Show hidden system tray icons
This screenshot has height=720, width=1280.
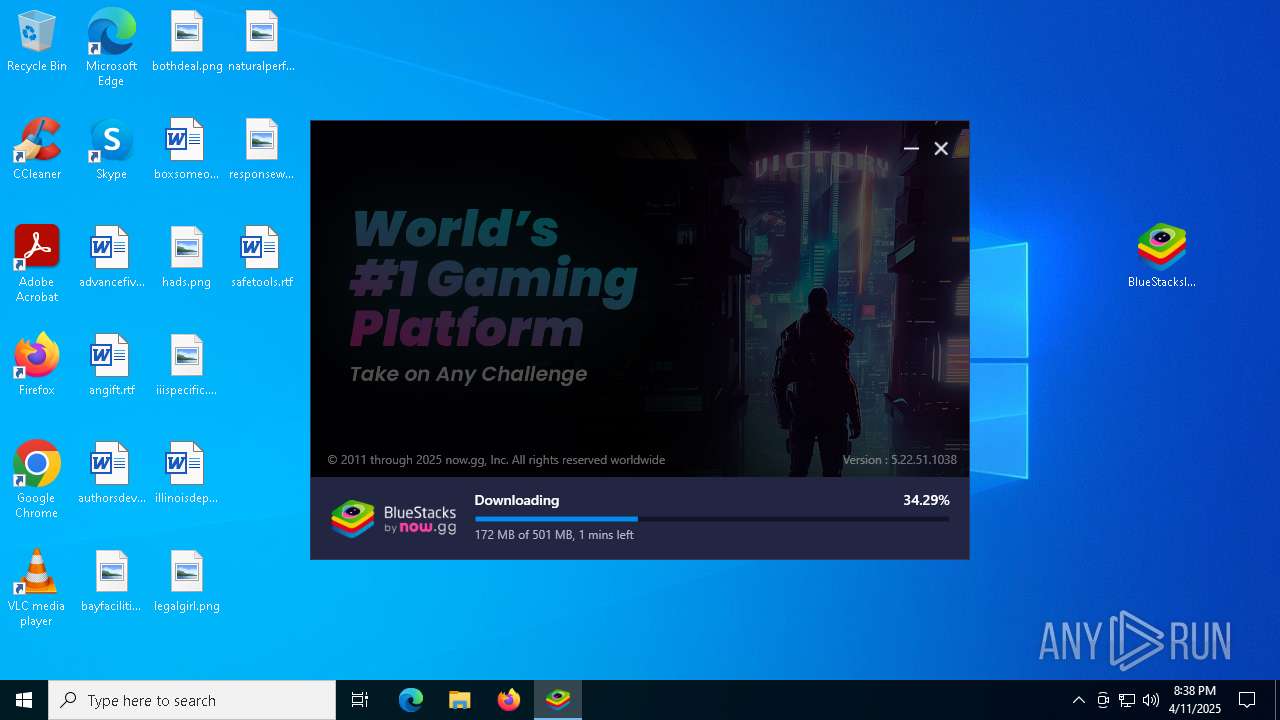tap(1078, 700)
